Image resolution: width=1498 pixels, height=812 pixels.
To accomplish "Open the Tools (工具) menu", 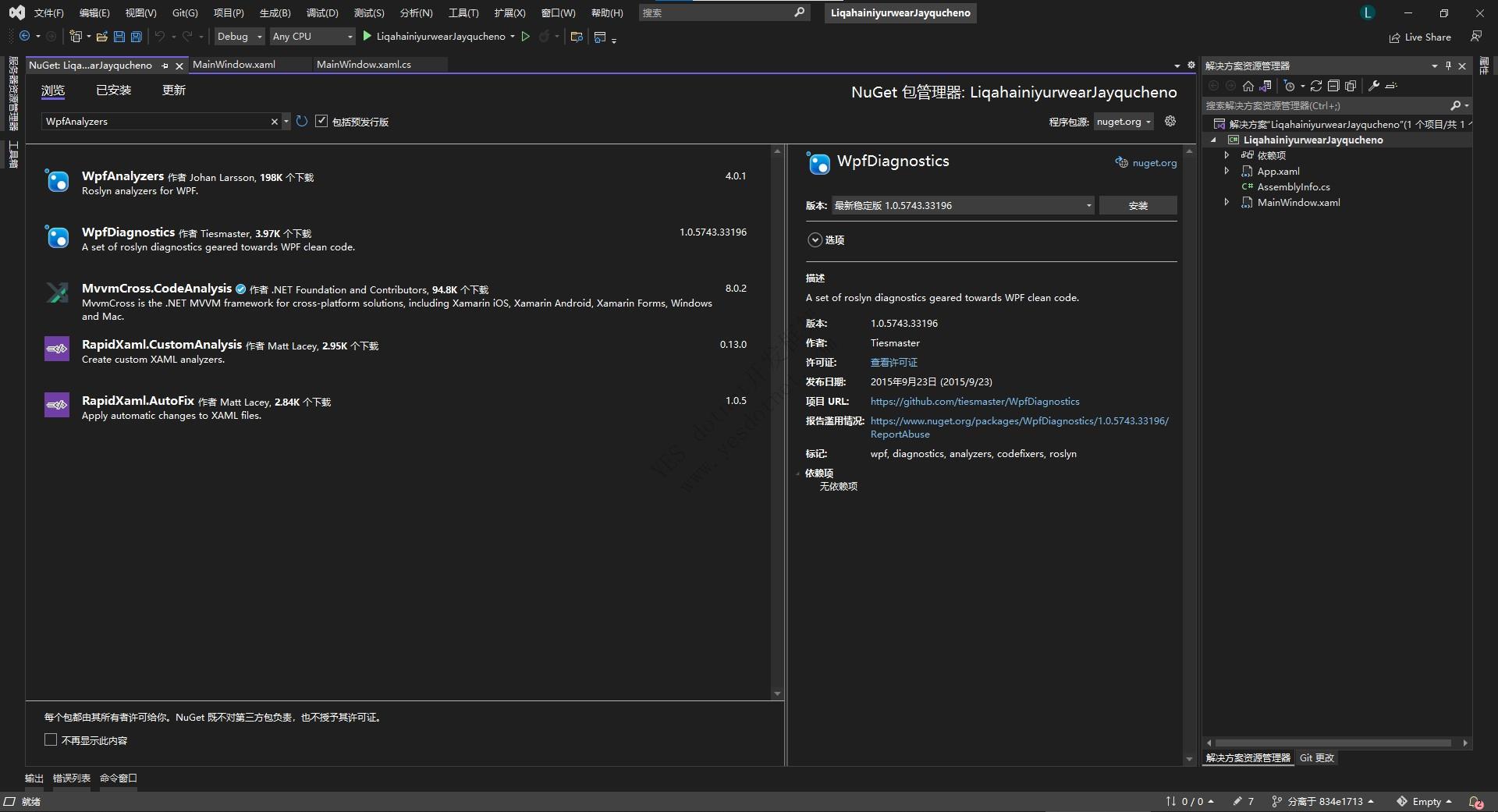I will click(463, 13).
